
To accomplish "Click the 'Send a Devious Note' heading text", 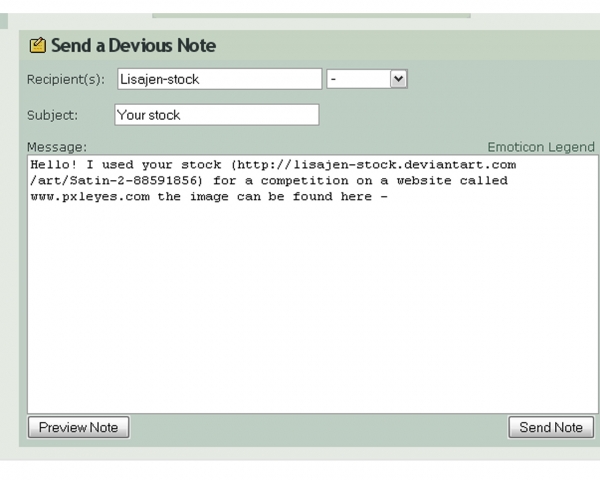I will point(134,45).
